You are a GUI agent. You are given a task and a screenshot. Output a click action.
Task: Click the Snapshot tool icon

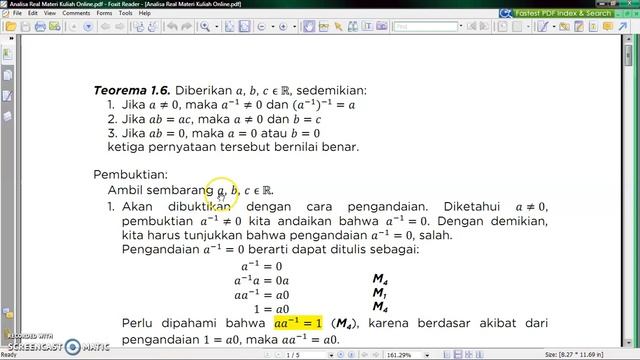point(324,27)
